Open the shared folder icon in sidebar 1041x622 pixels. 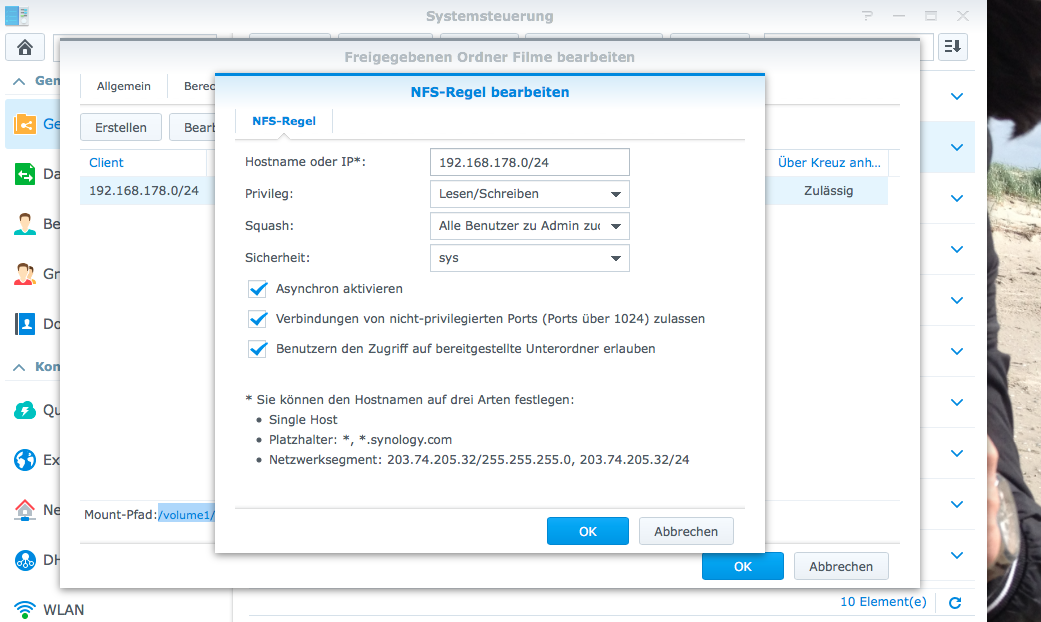click(25, 123)
